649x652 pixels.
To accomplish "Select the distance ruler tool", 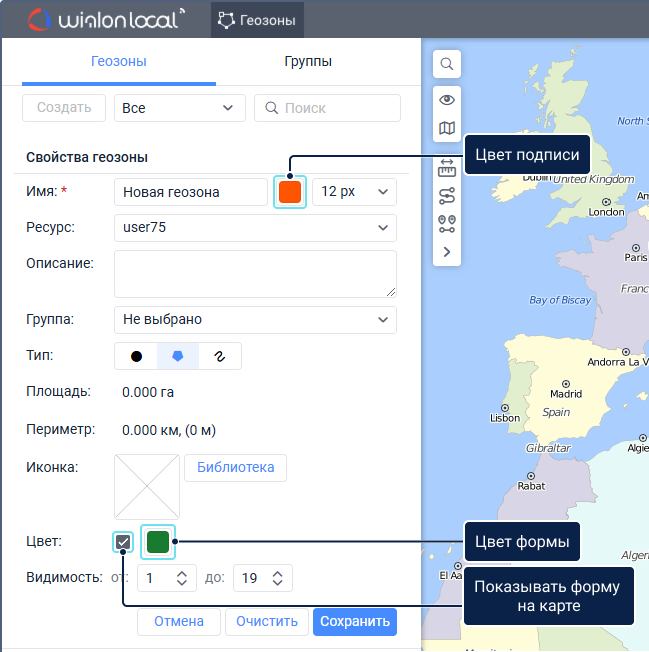I will (447, 168).
